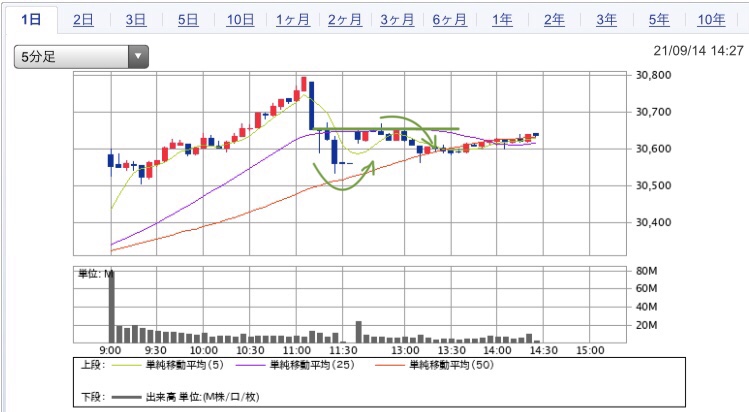Image resolution: width=749 pixels, height=412 pixels.
Task: Select the 10日 period tab
Action: [240, 20]
